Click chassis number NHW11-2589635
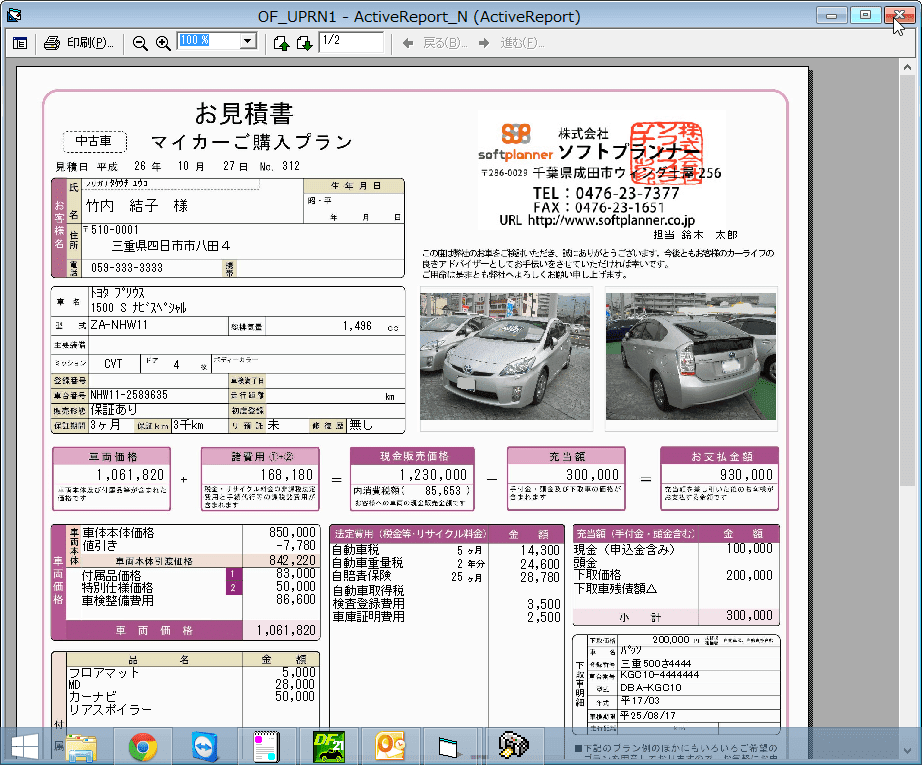 coord(129,395)
